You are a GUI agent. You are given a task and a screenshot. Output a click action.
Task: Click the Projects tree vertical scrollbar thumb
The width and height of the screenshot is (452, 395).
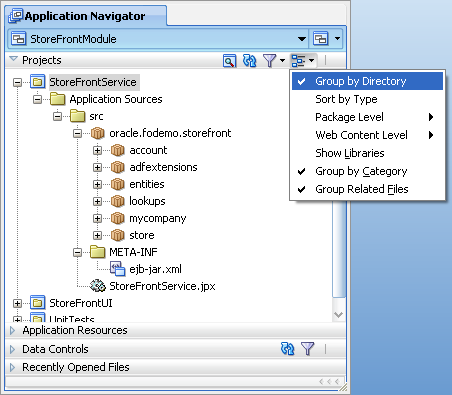tap(339, 249)
